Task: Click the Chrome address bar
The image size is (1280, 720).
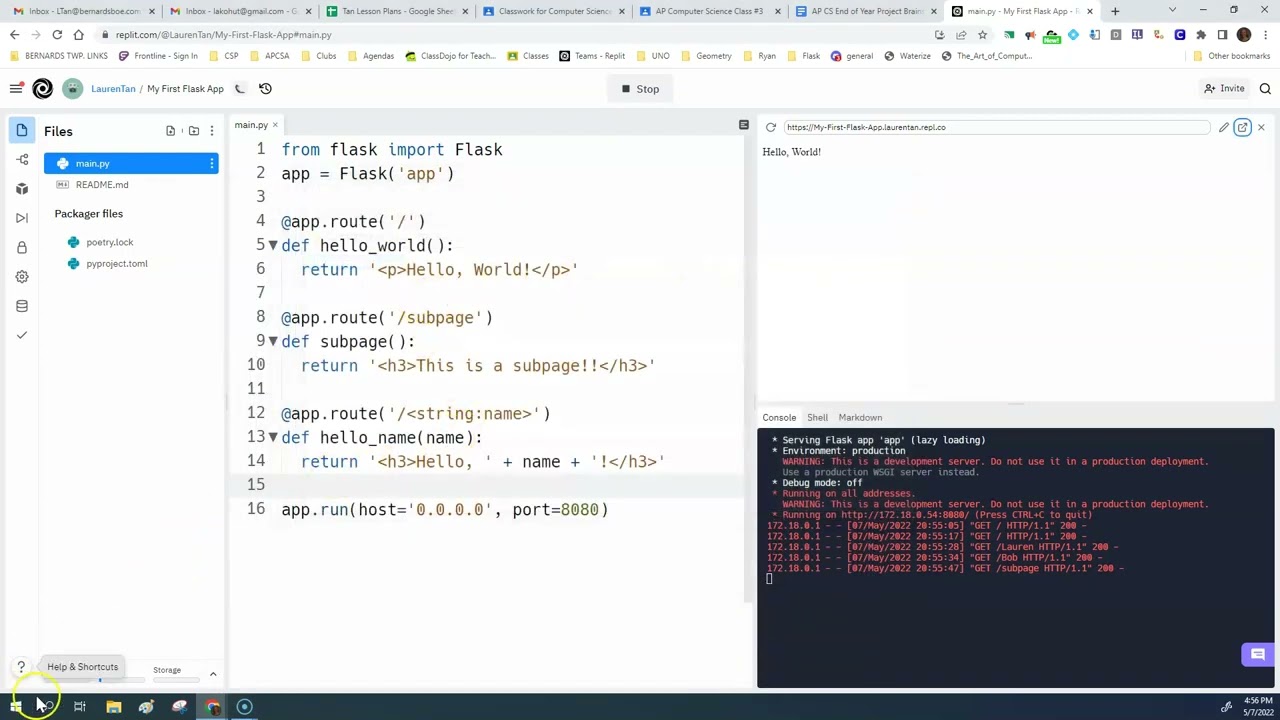Action: coord(520,35)
